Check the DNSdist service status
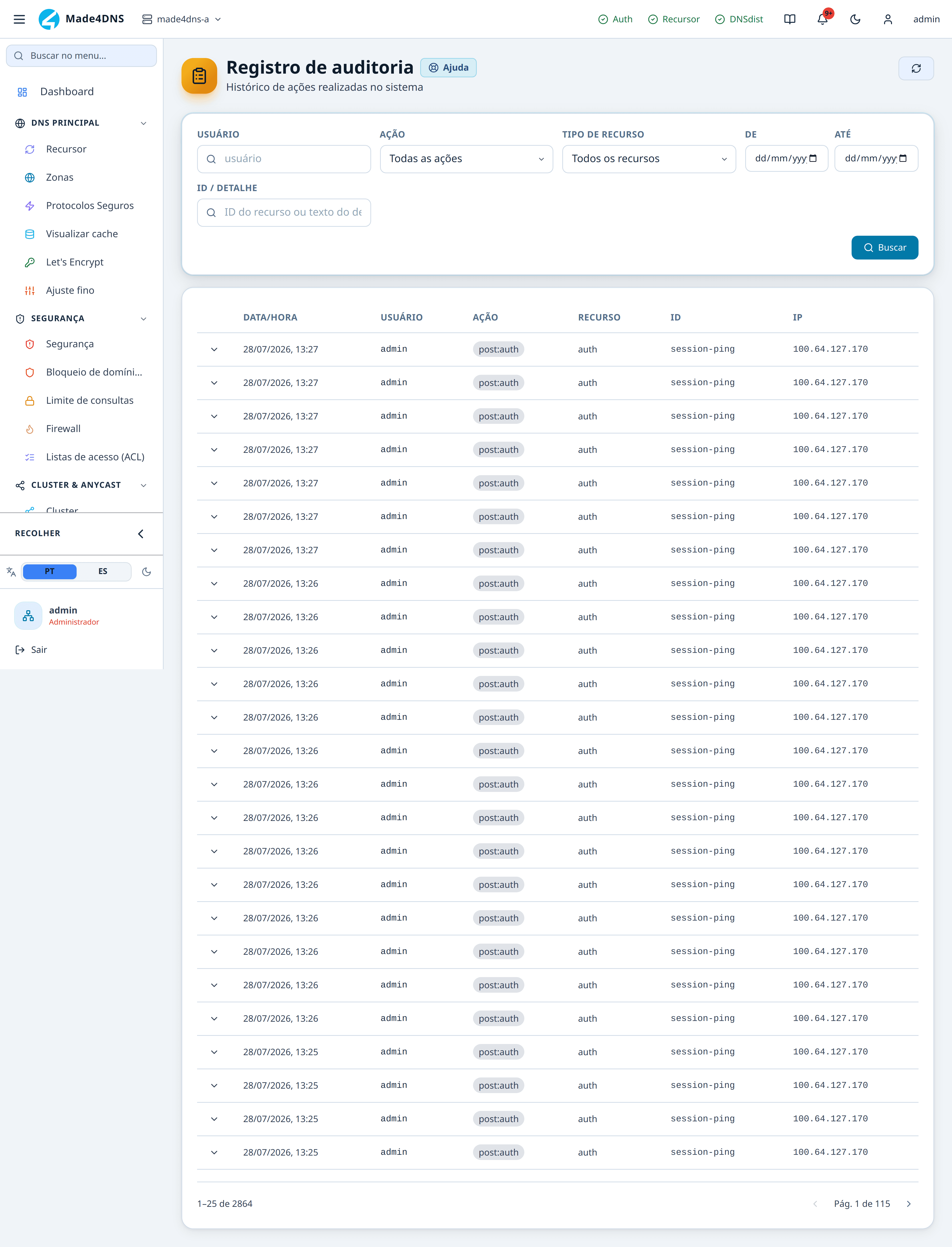Image resolution: width=952 pixels, height=1247 pixels. [x=739, y=19]
